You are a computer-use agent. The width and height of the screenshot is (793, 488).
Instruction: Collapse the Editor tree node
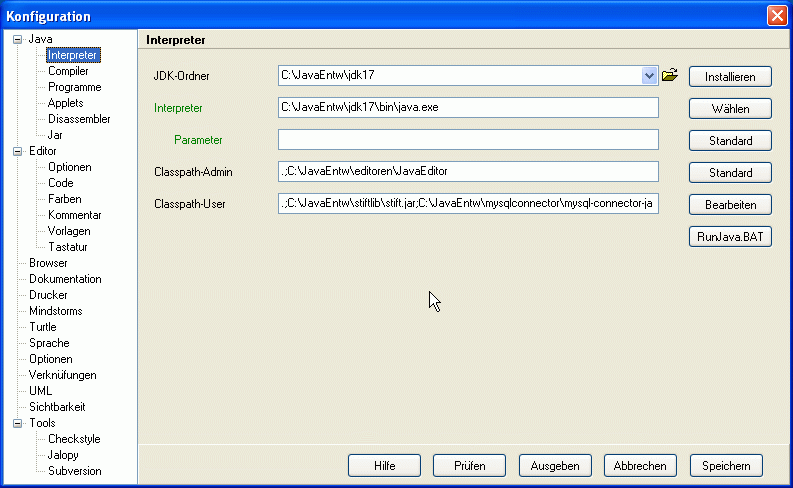click(17, 152)
